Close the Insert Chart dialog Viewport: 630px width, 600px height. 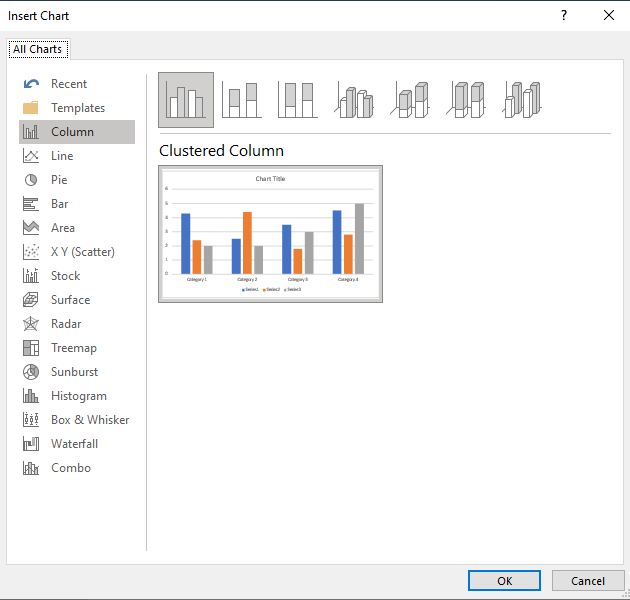pyautogui.click(x=609, y=16)
